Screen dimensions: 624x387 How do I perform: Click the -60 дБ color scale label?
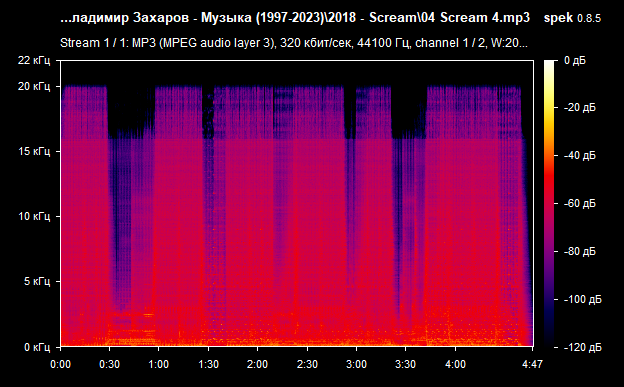[x=580, y=203]
